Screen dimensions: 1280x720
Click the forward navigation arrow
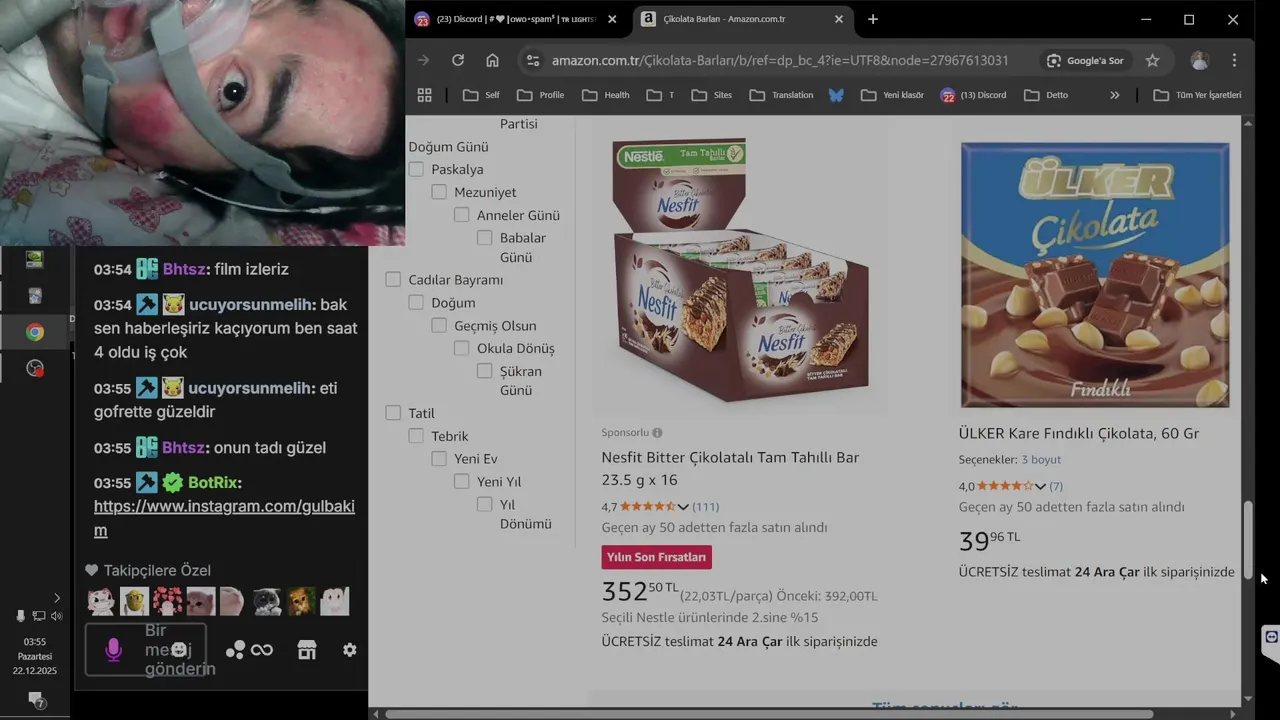pos(424,60)
